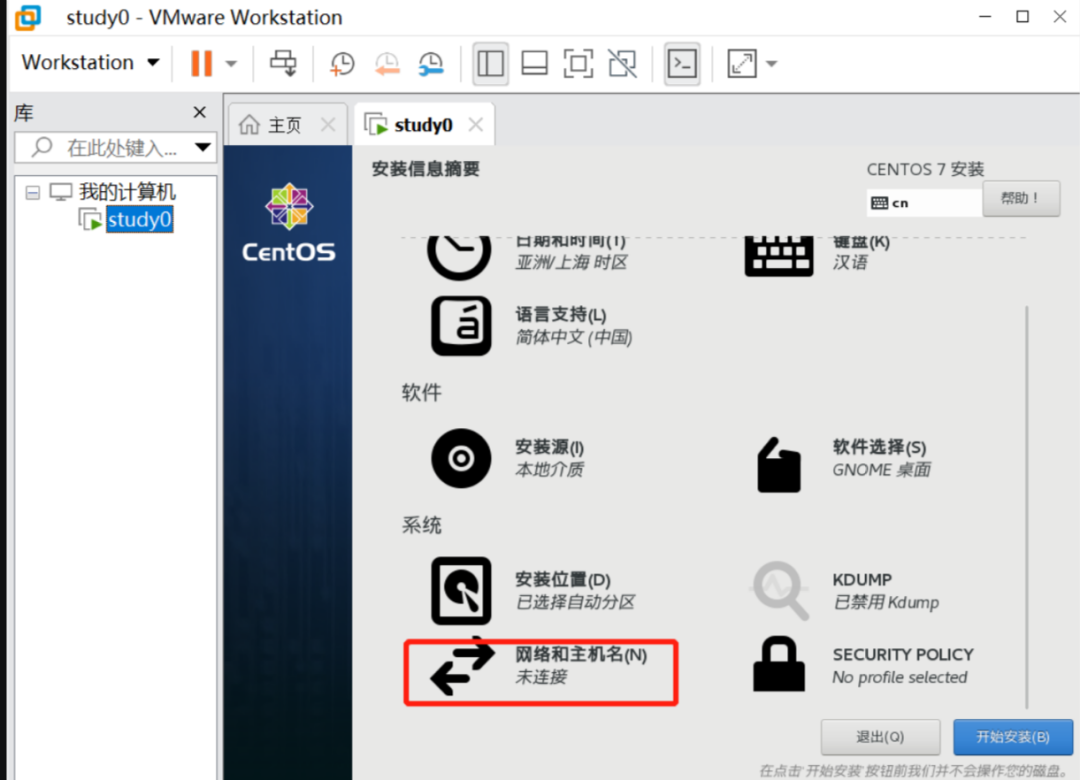Click the '未连接' network status text
The image size is (1080, 780).
coord(541,677)
